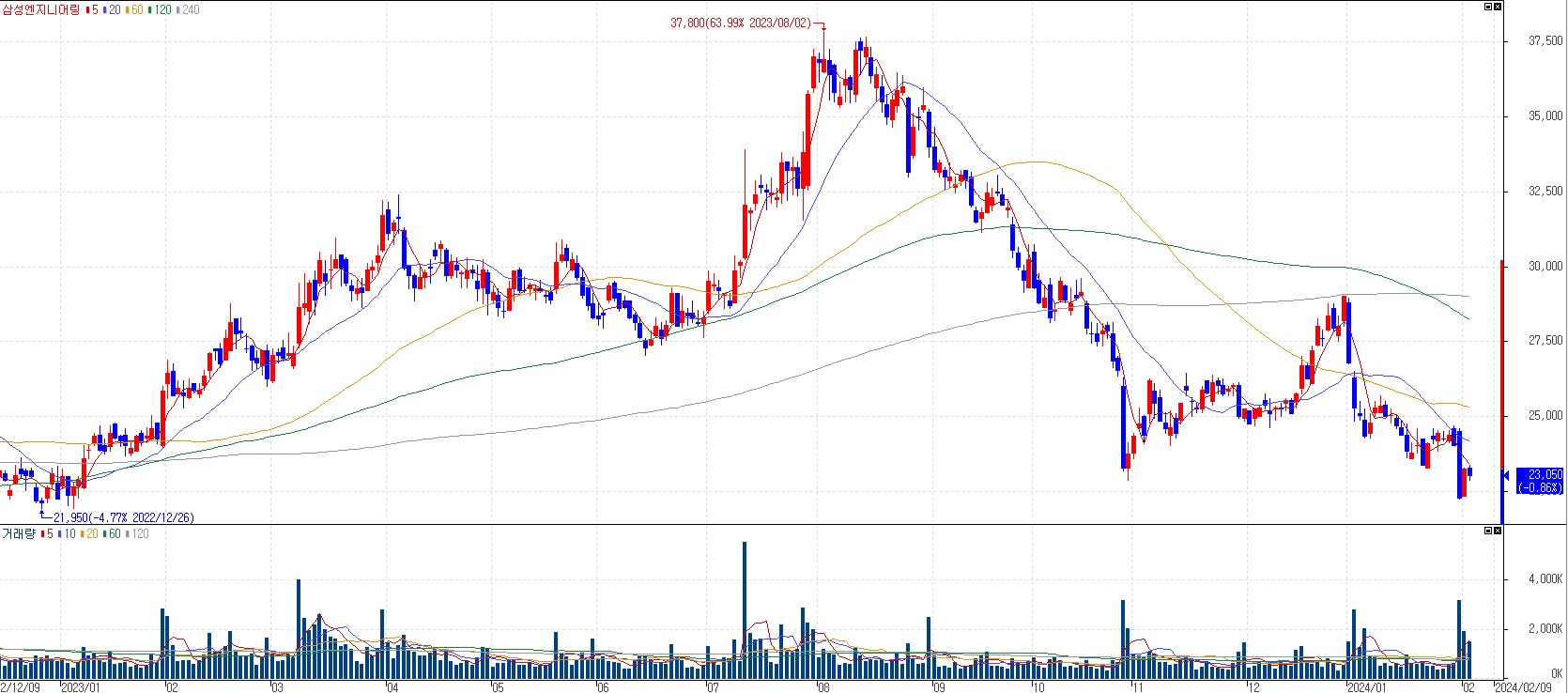Image resolution: width=1568 pixels, height=693 pixels.
Task: Click the 2024/02/09 date label
Action: pos(1523,686)
